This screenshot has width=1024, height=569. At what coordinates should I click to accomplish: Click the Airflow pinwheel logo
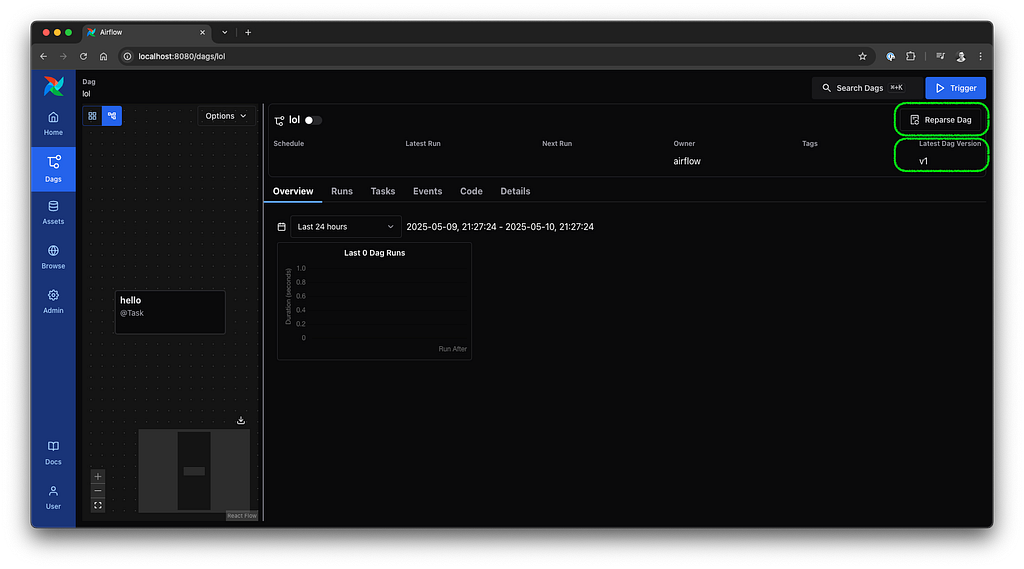(54, 86)
